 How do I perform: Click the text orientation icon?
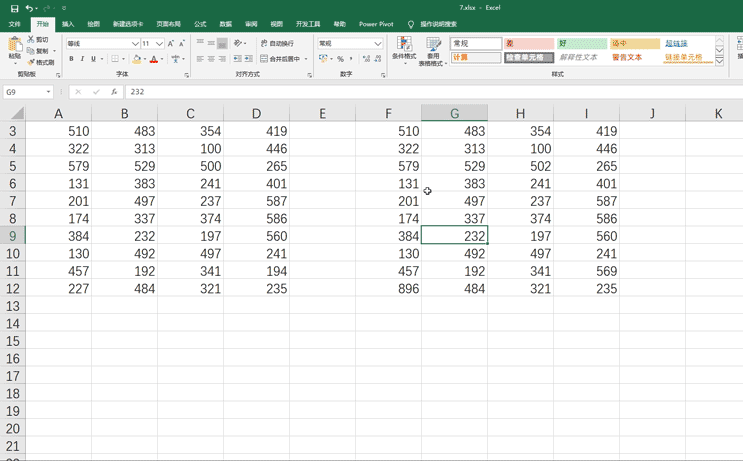point(238,43)
